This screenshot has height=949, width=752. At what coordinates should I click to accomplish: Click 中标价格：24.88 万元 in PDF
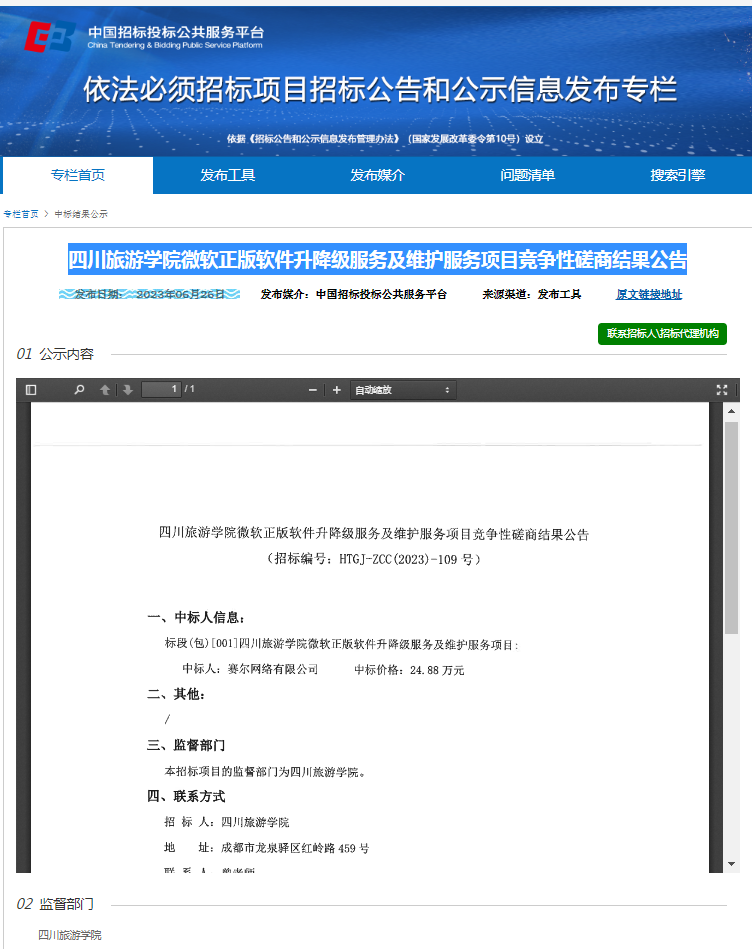pos(409,670)
